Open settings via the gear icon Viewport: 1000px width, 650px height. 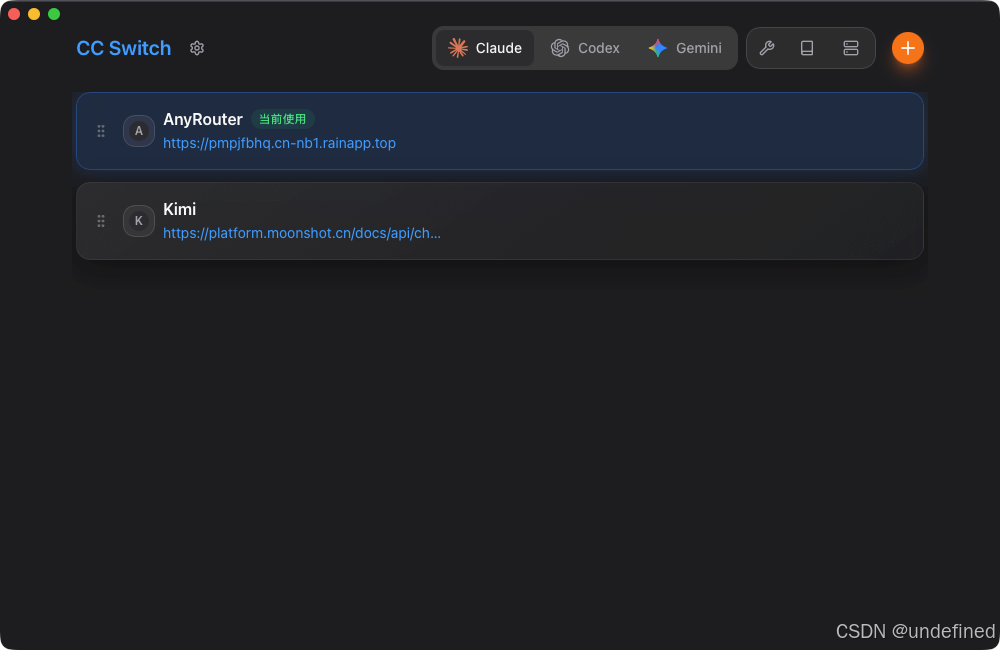(x=196, y=48)
